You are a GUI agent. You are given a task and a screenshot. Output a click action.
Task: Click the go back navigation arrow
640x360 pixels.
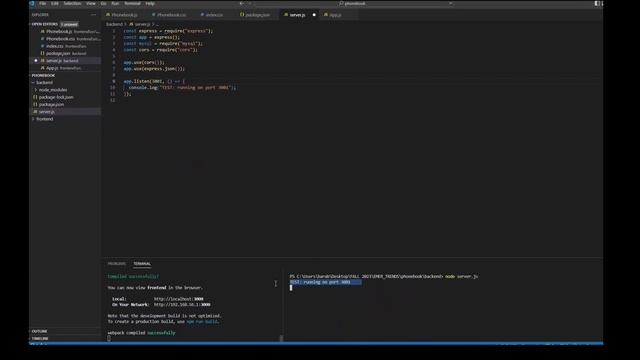(242, 3)
